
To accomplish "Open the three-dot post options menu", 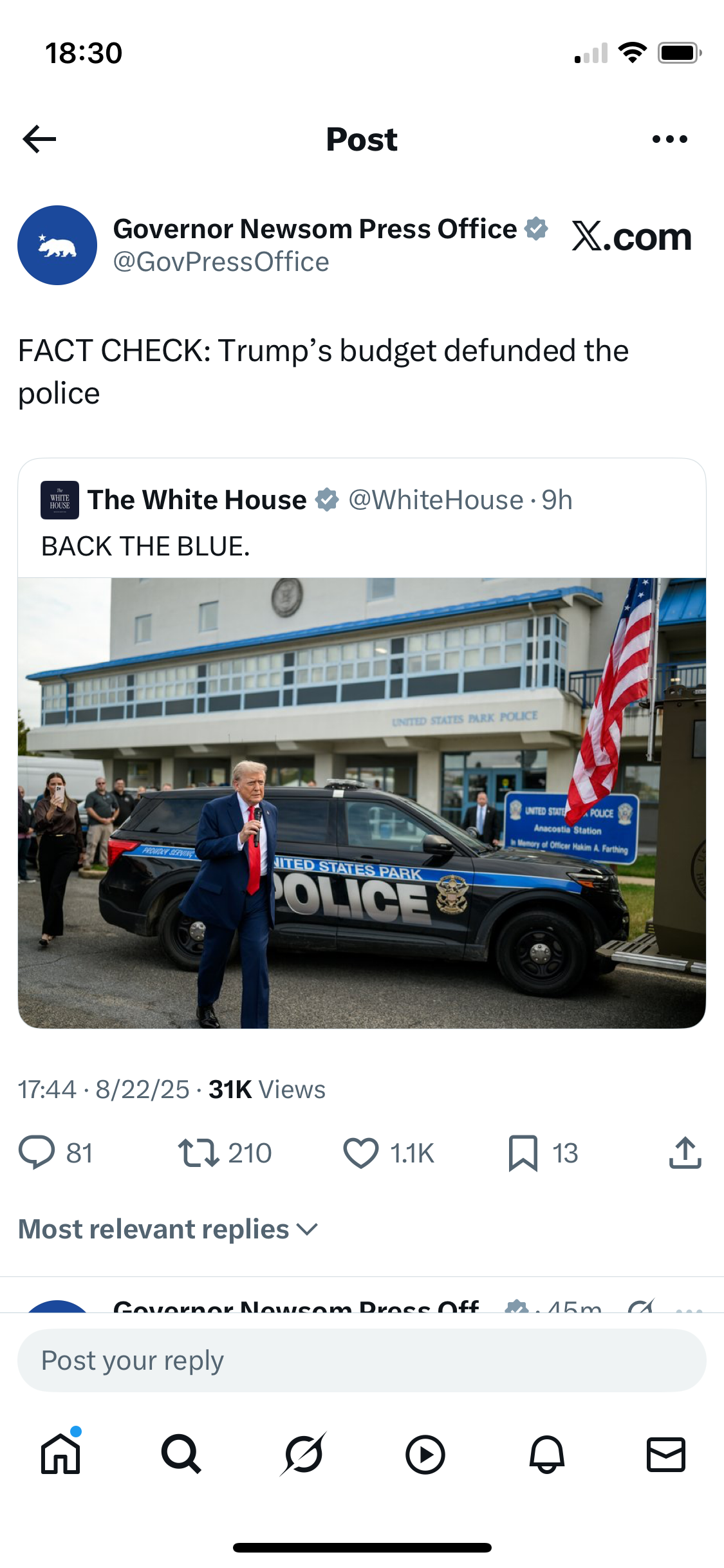I will coord(669,139).
